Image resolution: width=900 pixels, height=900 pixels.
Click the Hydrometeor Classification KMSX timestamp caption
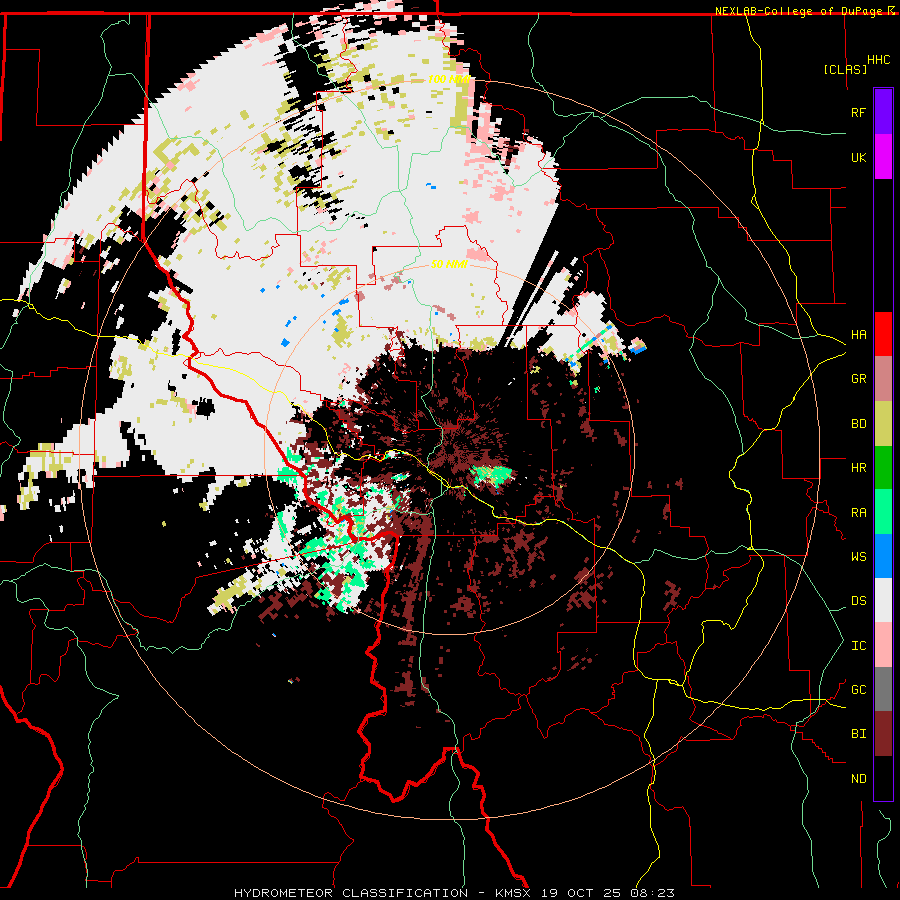(454, 893)
